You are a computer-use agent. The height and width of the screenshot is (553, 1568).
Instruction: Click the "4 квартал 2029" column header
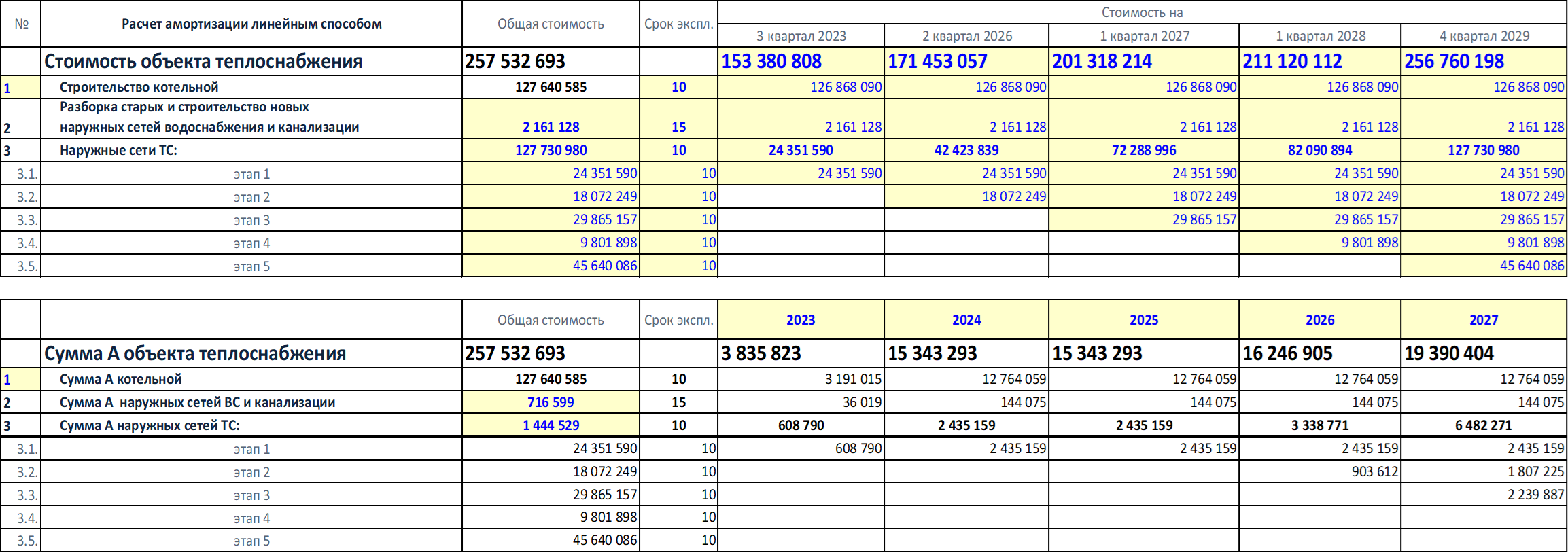1484,36
